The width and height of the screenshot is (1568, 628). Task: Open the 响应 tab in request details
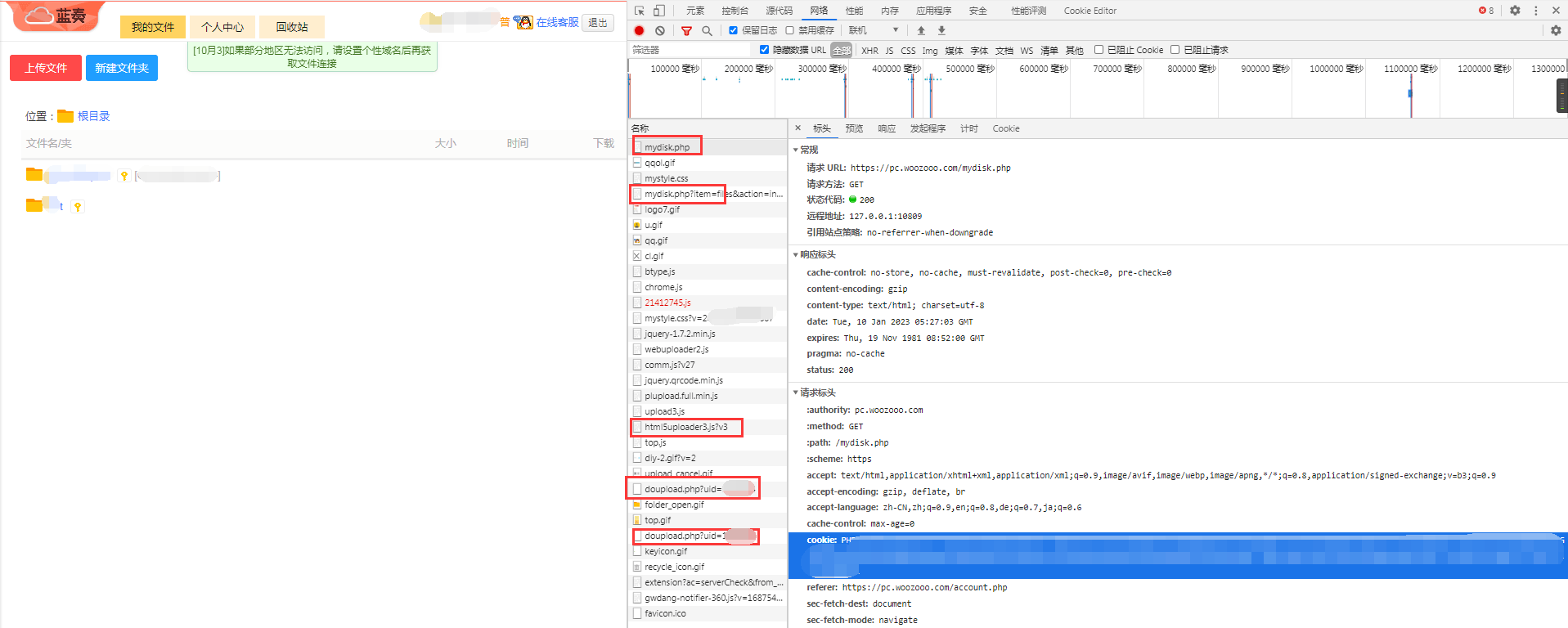coord(887,128)
